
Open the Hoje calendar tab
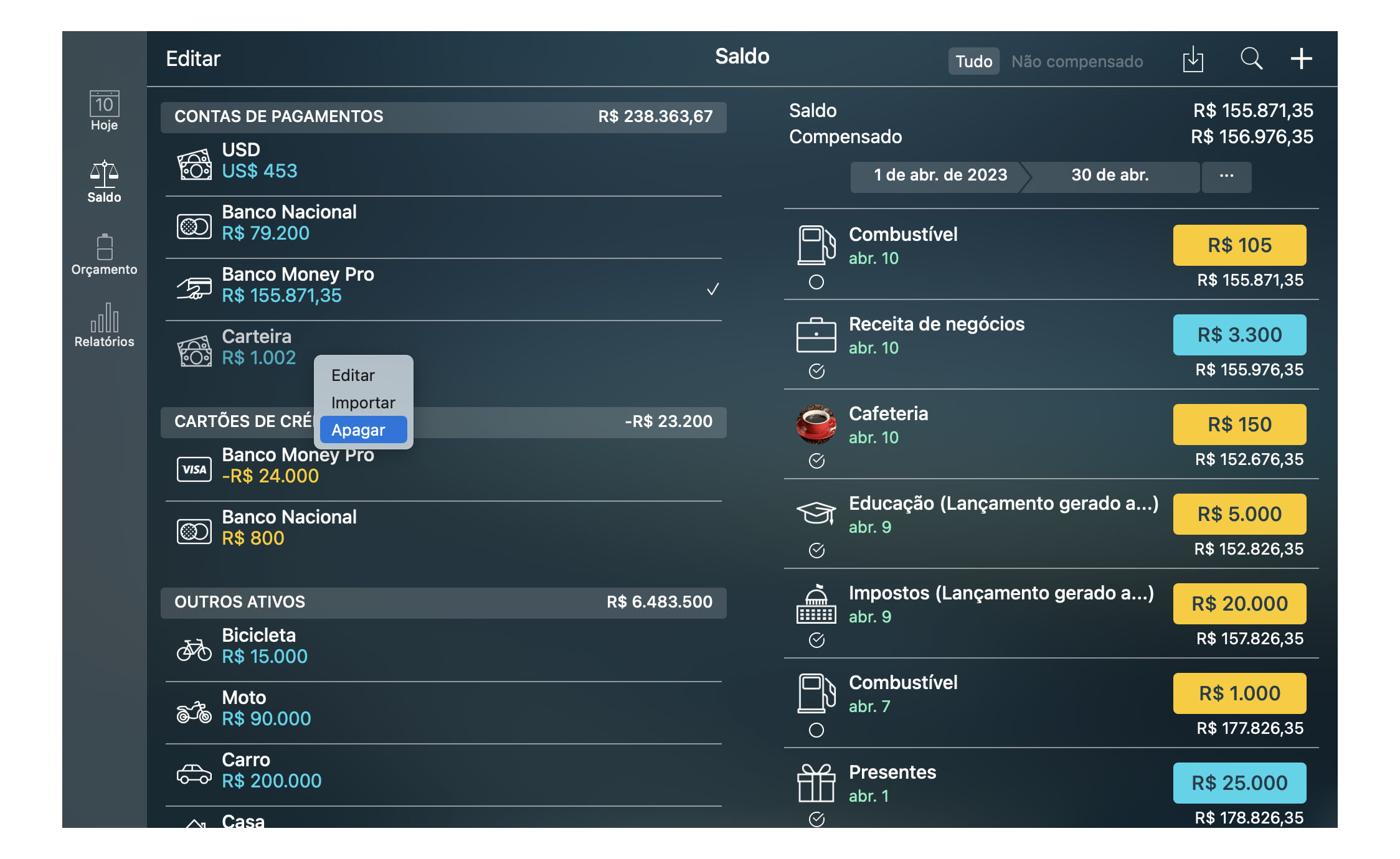pyautogui.click(x=104, y=111)
